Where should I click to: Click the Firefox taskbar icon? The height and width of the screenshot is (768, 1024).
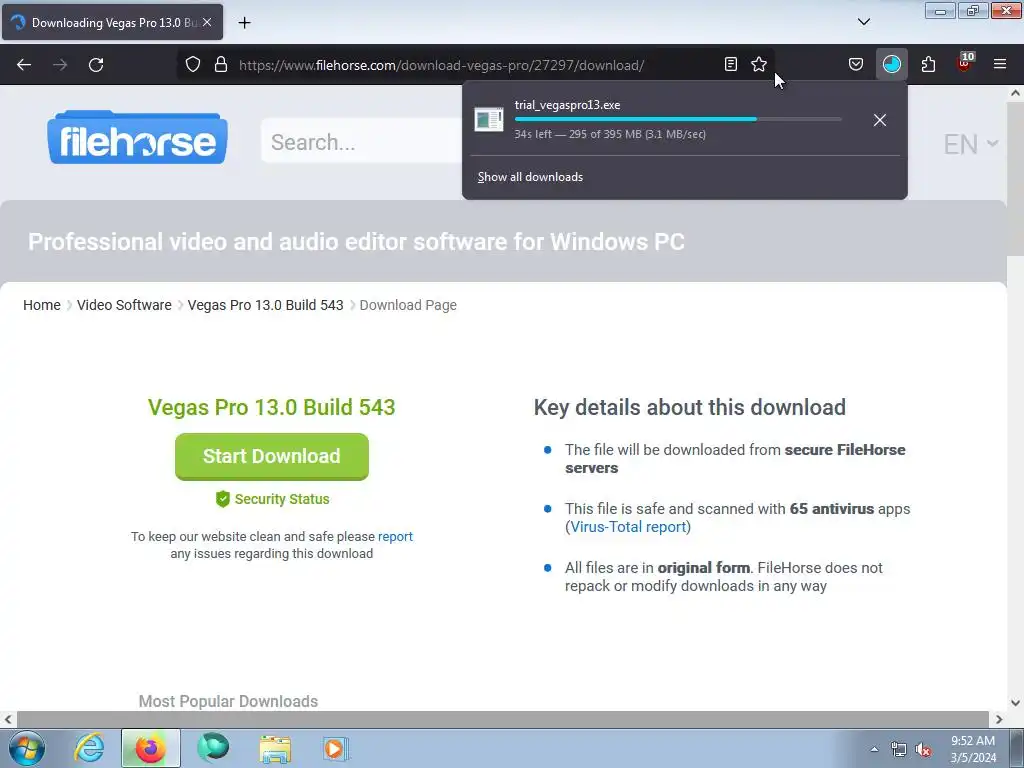[150, 748]
